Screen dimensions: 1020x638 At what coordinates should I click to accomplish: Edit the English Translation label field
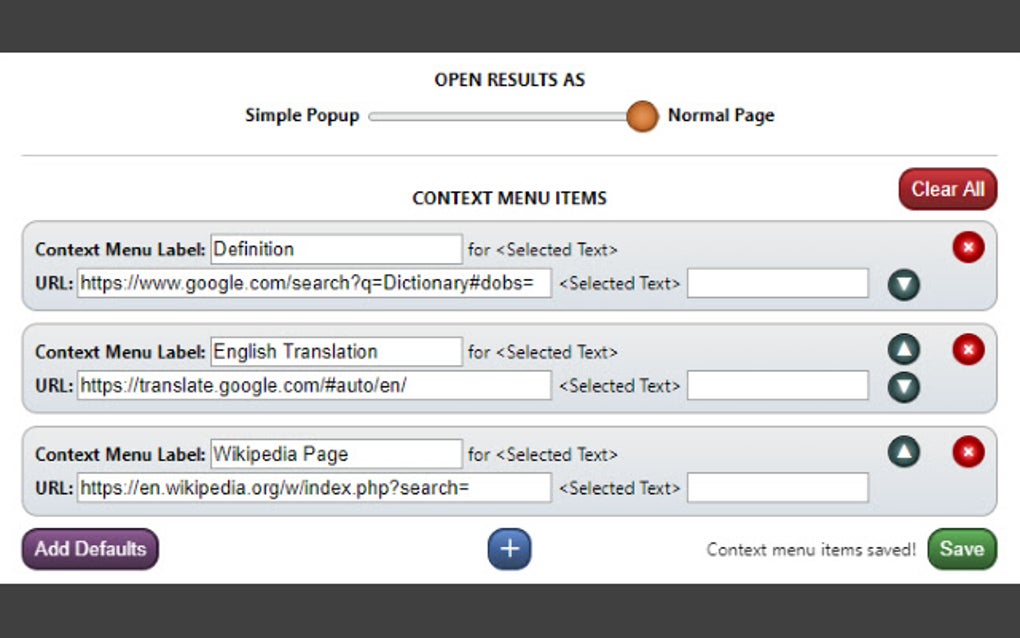(x=335, y=351)
